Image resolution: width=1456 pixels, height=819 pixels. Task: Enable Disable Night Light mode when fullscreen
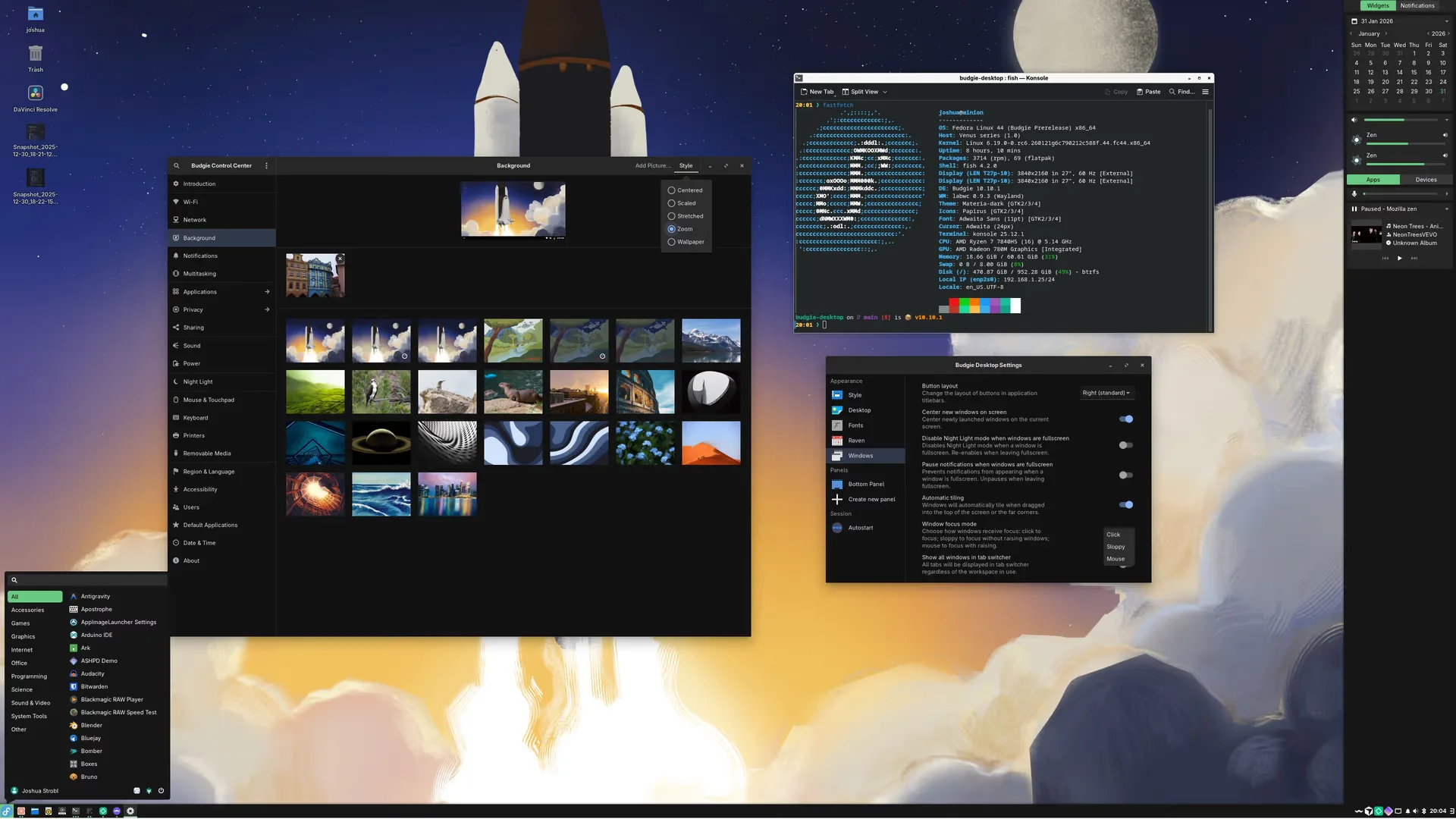coord(1125,445)
